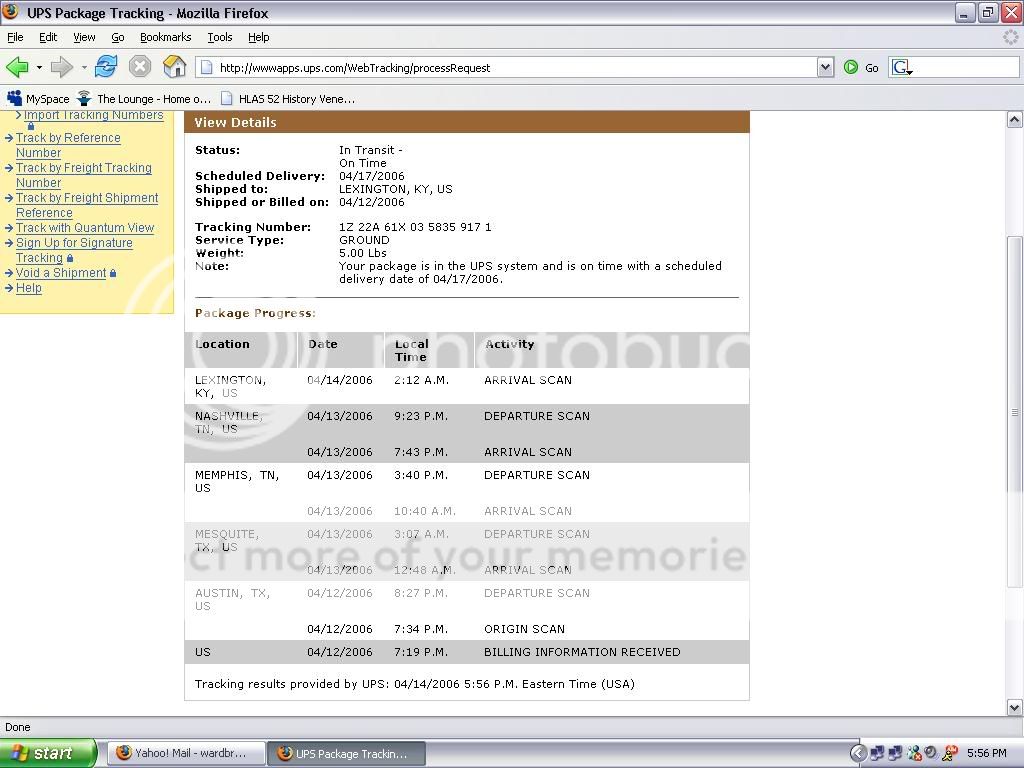Screen dimensions: 1024x768
Task: Click the 5.00 Lbs weight value
Action: click(362, 253)
